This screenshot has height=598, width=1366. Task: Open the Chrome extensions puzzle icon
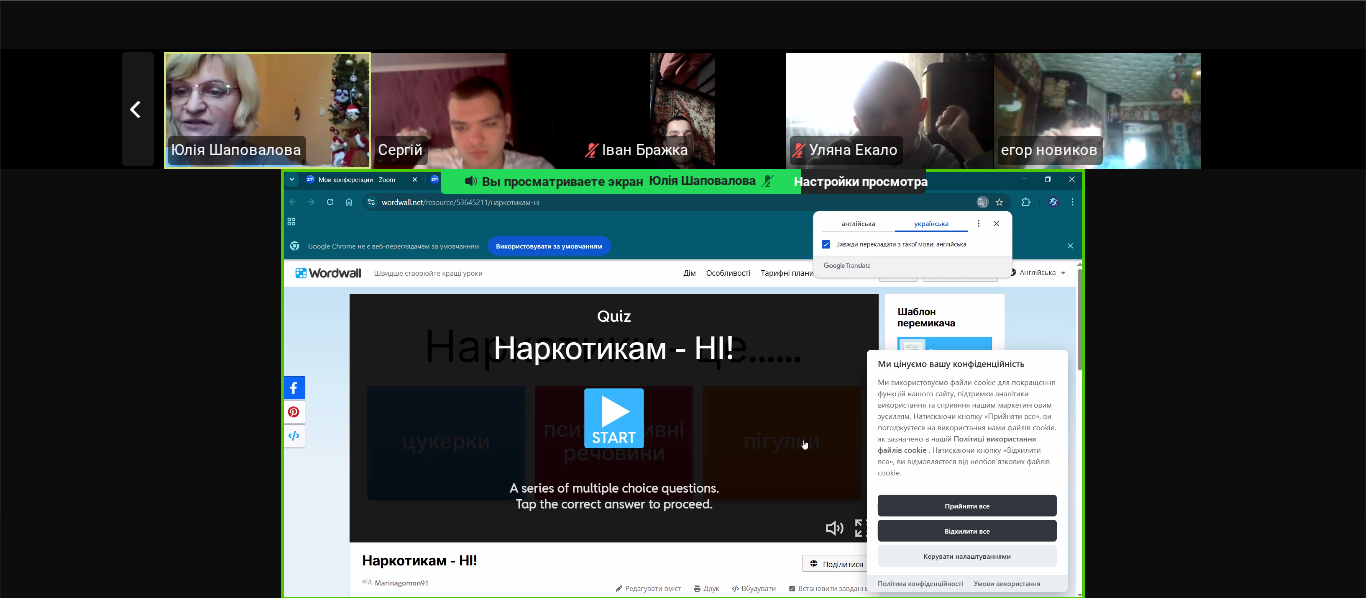tap(1026, 202)
